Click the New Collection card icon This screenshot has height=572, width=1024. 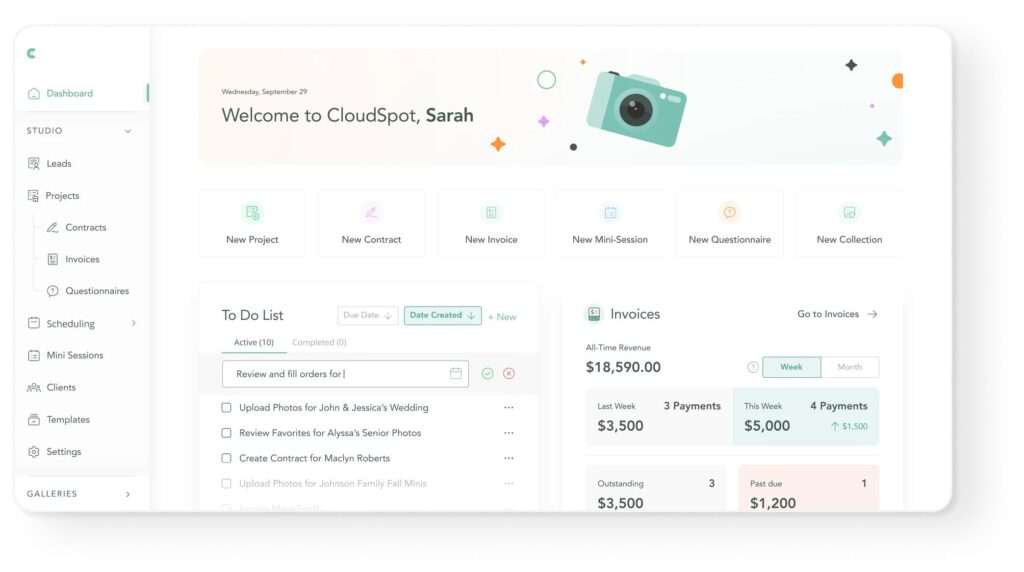tap(849, 212)
